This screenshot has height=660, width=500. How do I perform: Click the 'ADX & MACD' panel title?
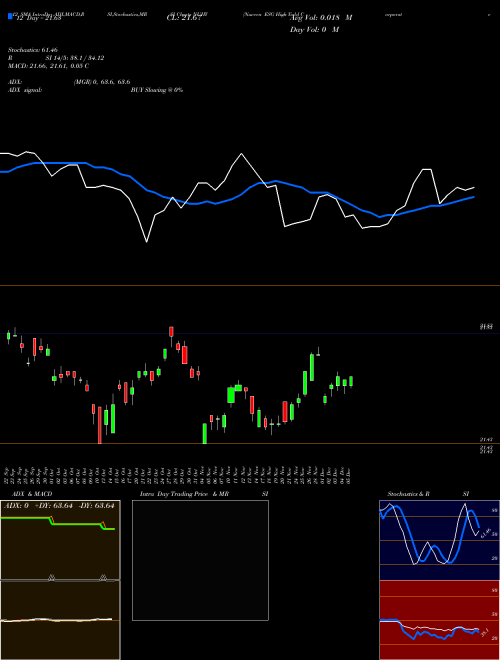32,494
